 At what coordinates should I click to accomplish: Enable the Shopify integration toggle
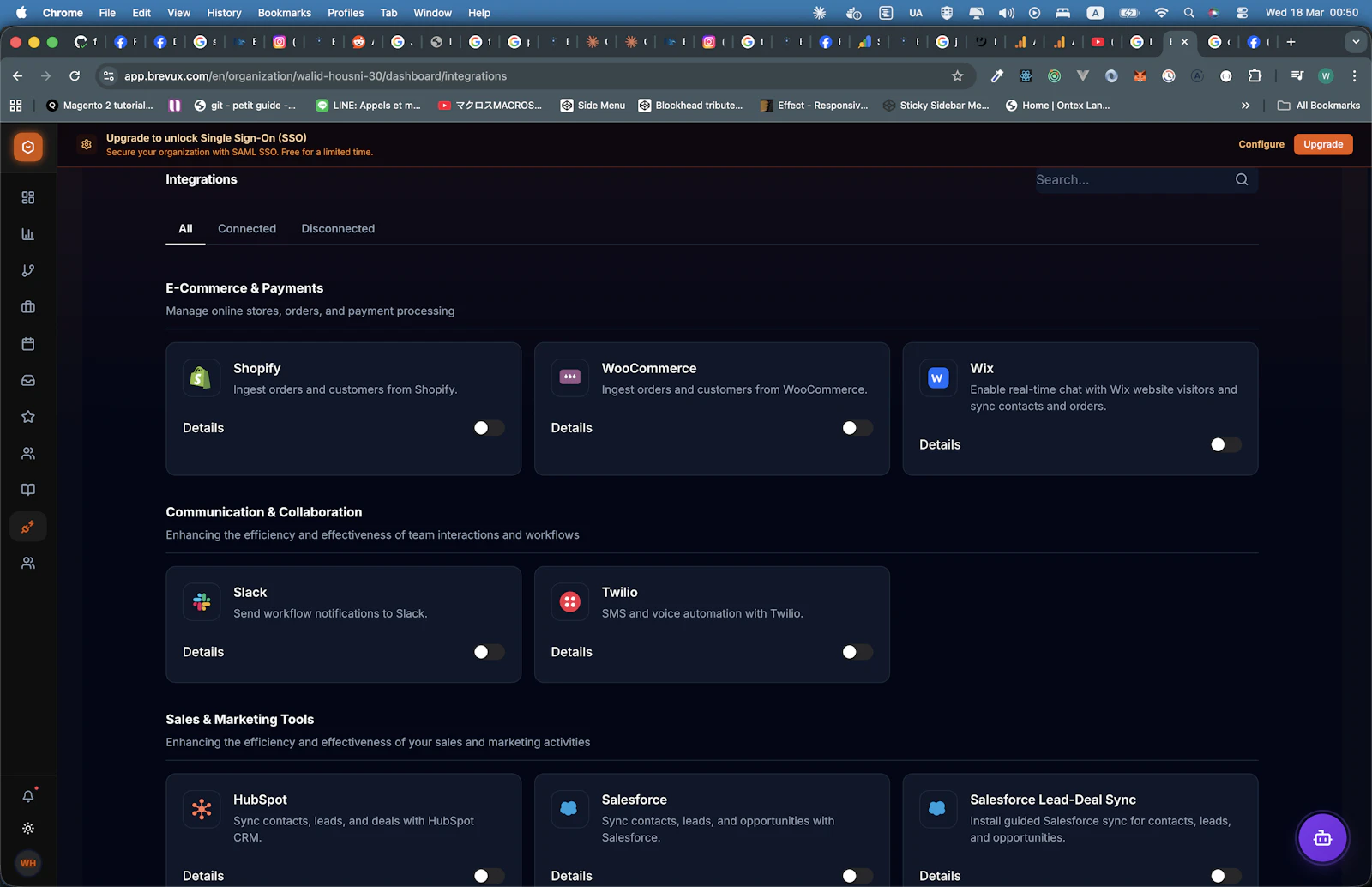coord(488,427)
